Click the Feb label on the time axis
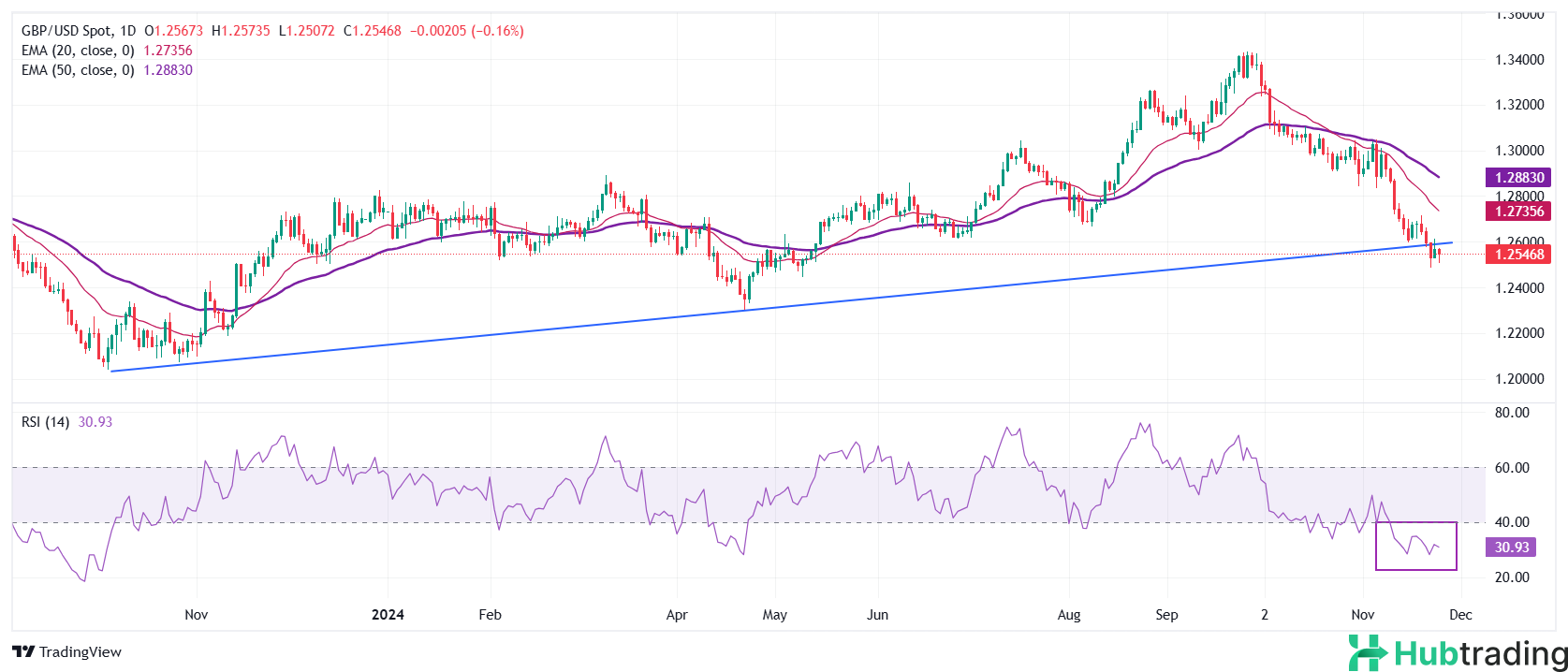1568x672 pixels. click(490, 615)
